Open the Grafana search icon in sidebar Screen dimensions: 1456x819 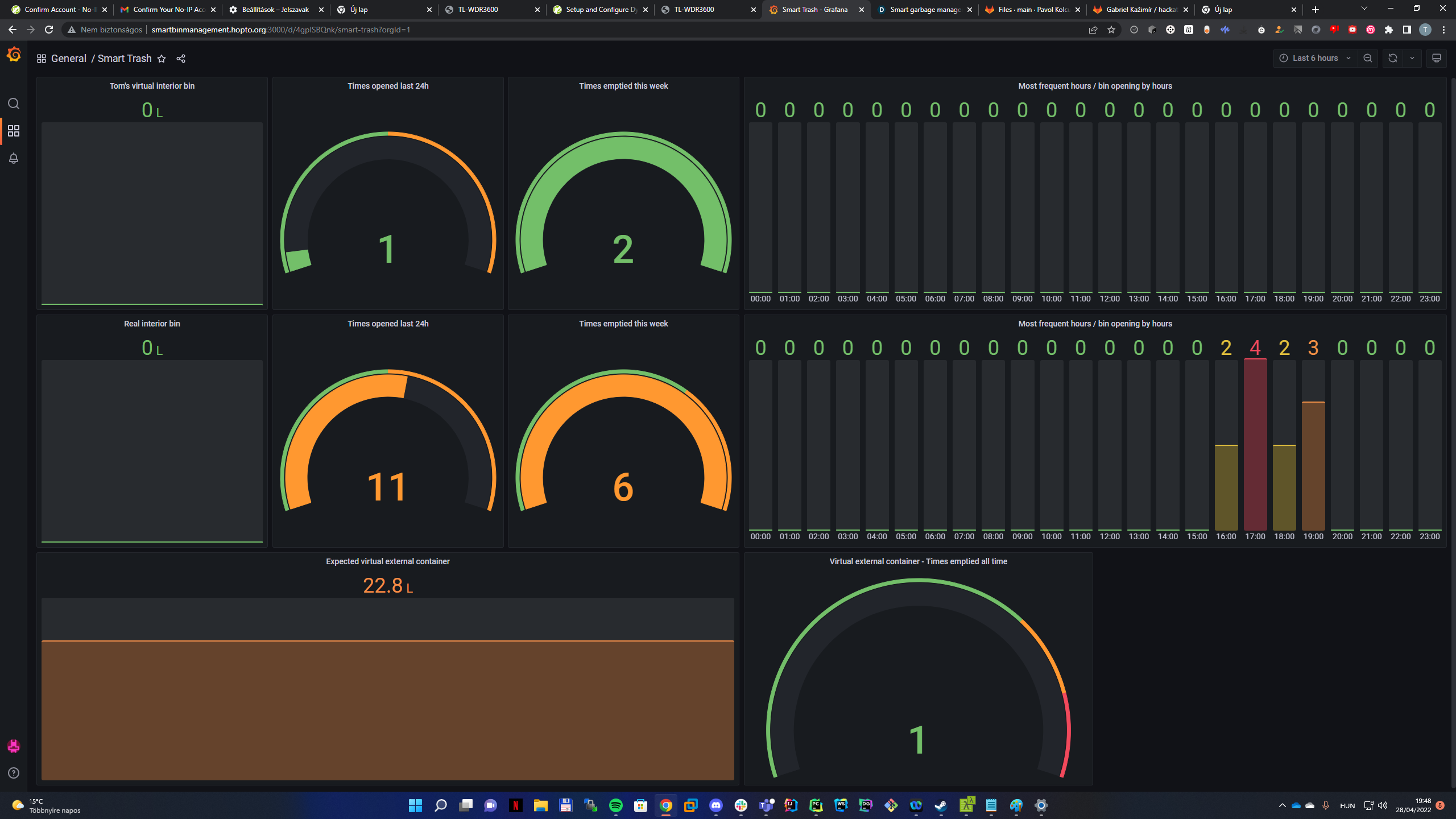tap(14, 104)
